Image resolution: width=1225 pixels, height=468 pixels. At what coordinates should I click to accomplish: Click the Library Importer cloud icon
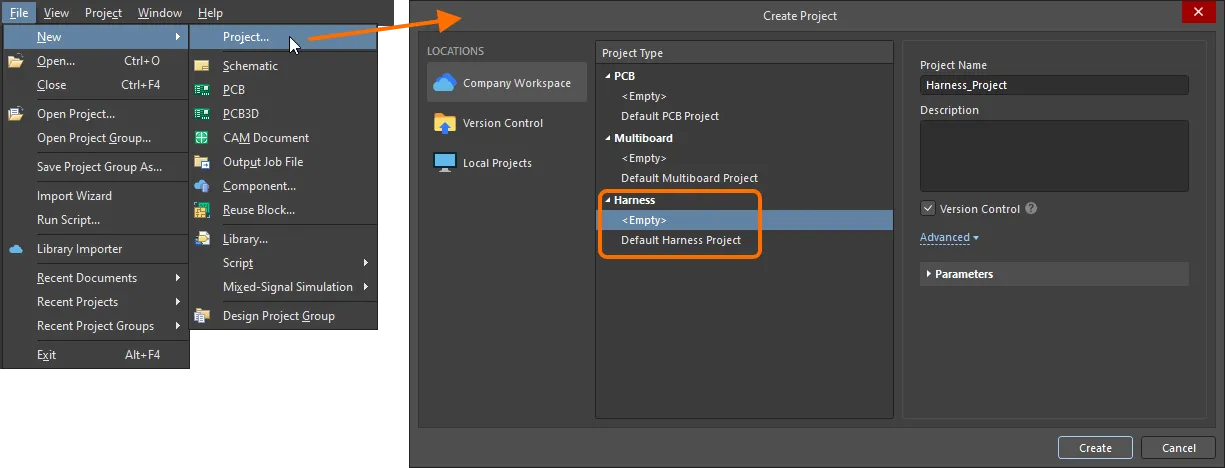(x=15, y=249)
